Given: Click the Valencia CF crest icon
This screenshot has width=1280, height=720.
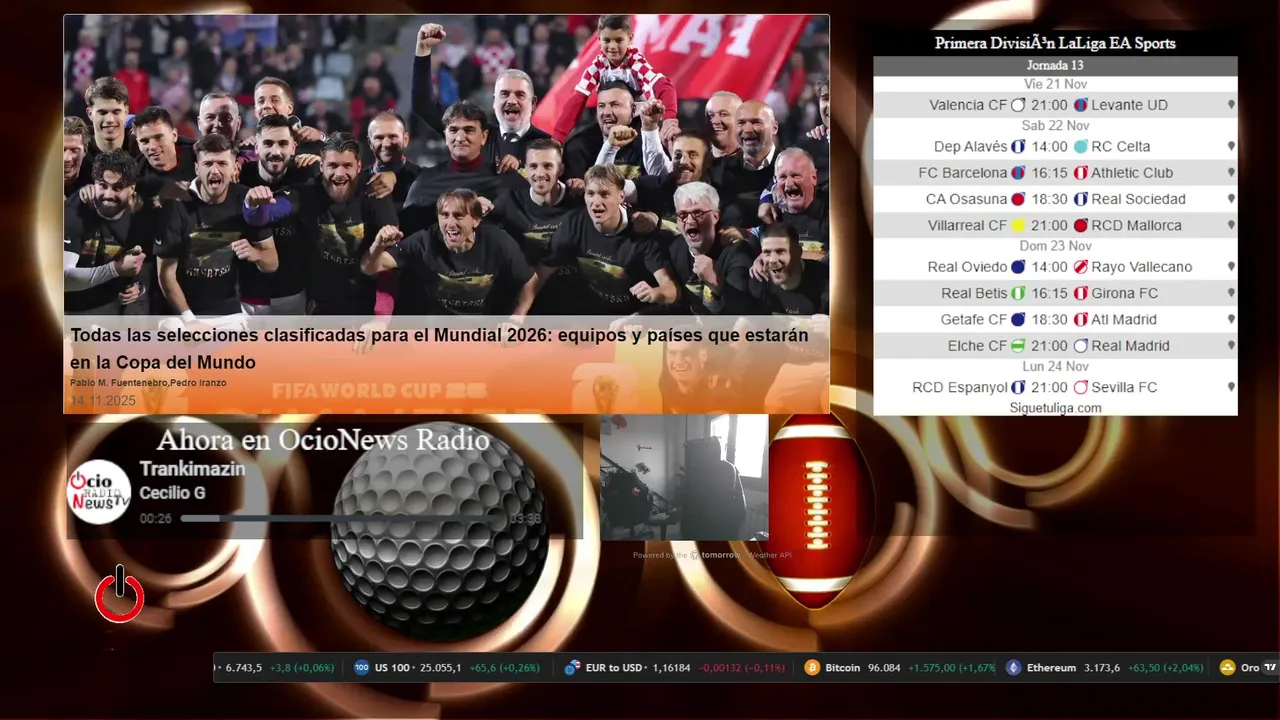Looking at the screenshot, I should tap(1018, 105).
